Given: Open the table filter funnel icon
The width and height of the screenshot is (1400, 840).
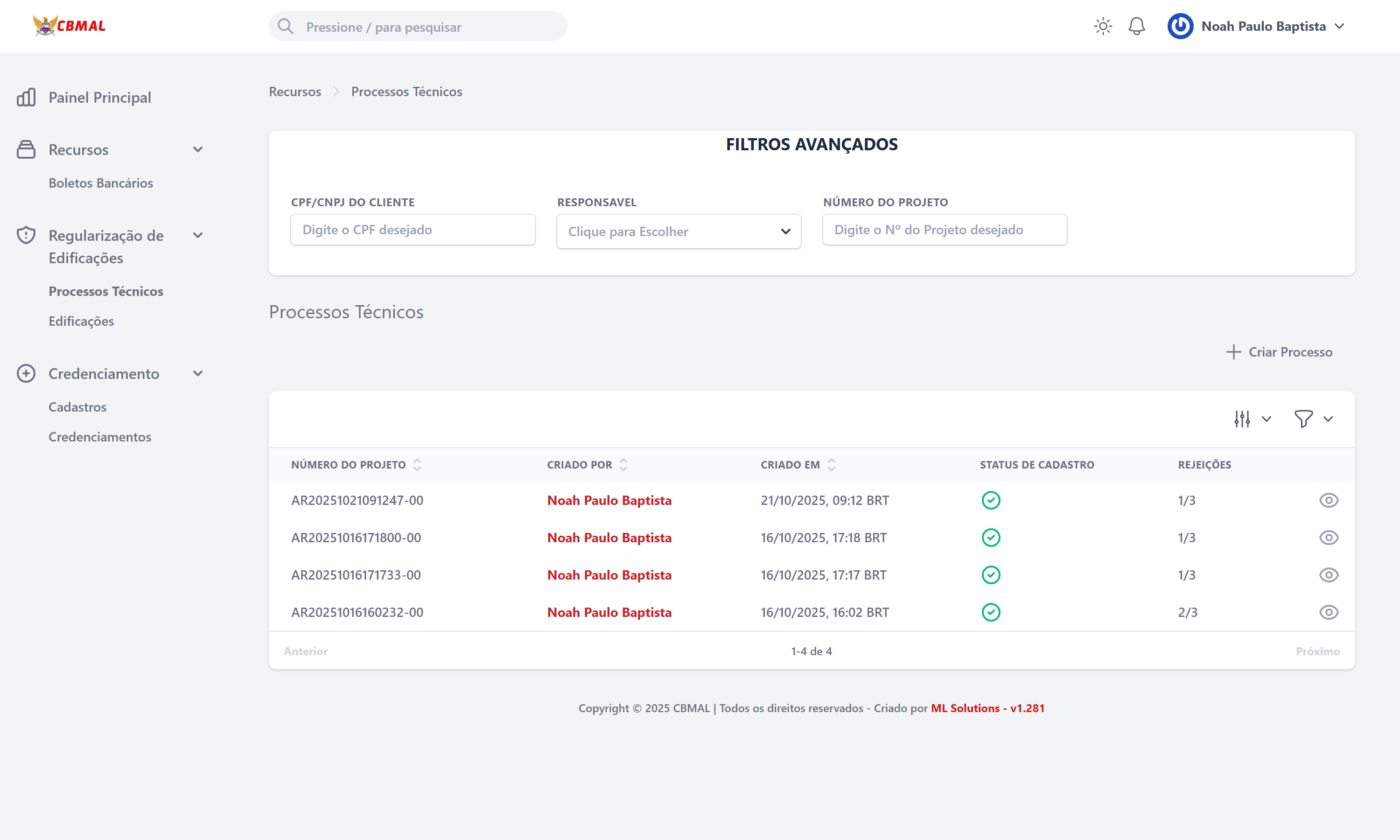Looking at the screenshot, I should tap(1303, 419).
